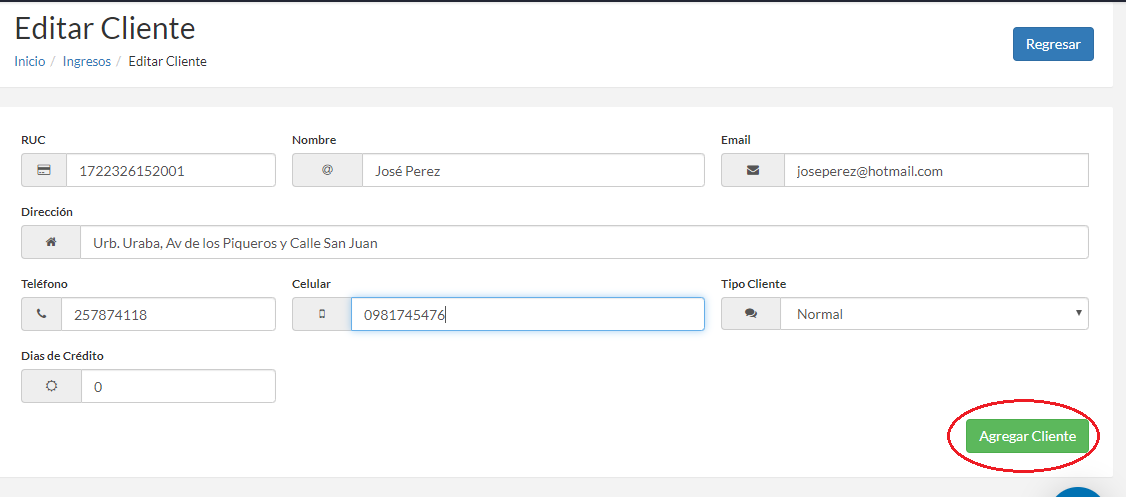The height and width of the screenshot is (497, 1126).
Task: Click the Dirección address input field
Action: tap(585, 242)
